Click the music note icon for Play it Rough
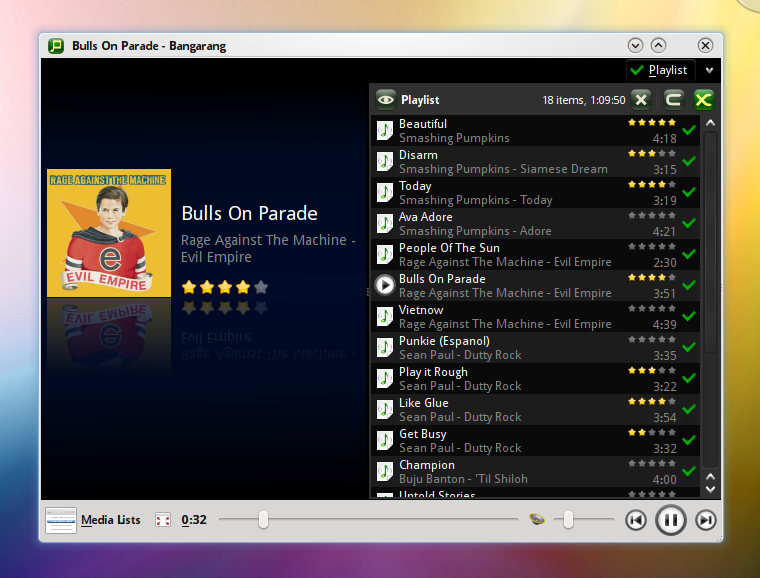The height and width of the screenshot is (578, 760). (385, 378)
